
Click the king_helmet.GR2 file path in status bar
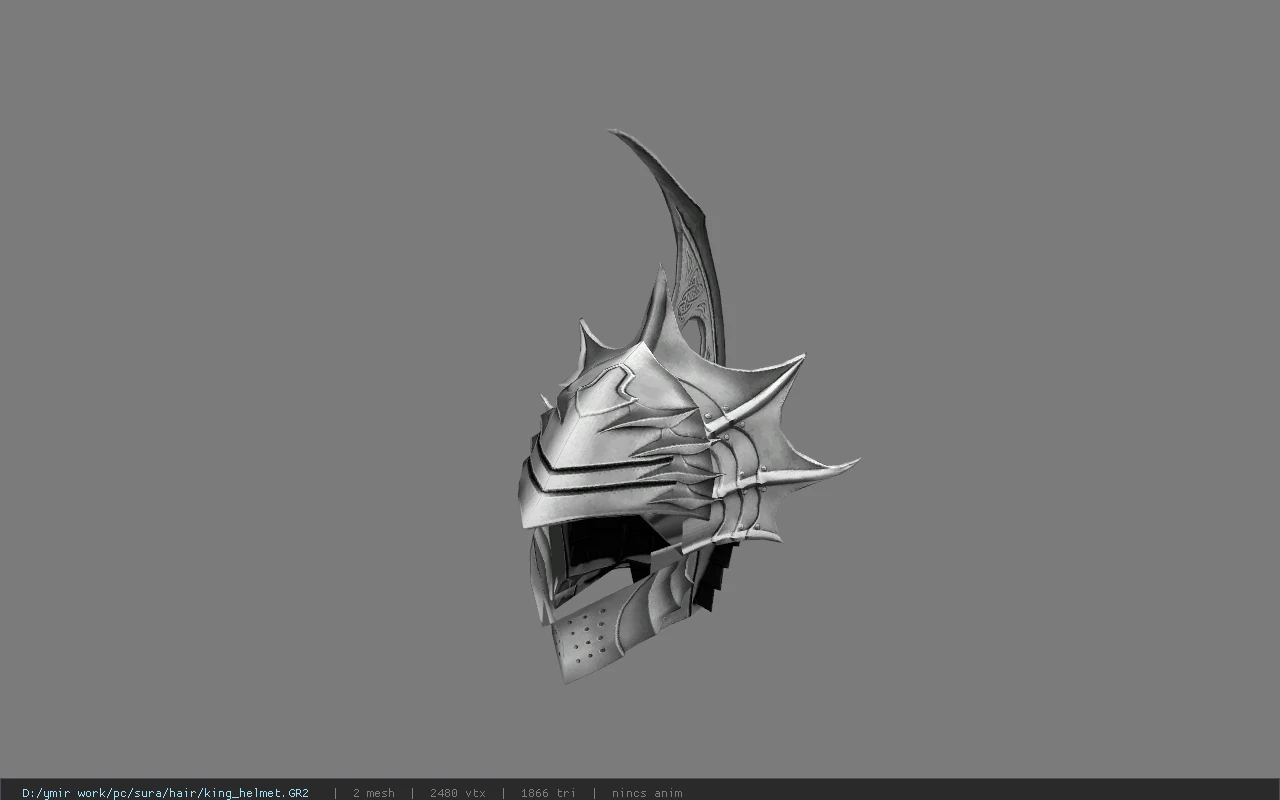click(165, 793)
